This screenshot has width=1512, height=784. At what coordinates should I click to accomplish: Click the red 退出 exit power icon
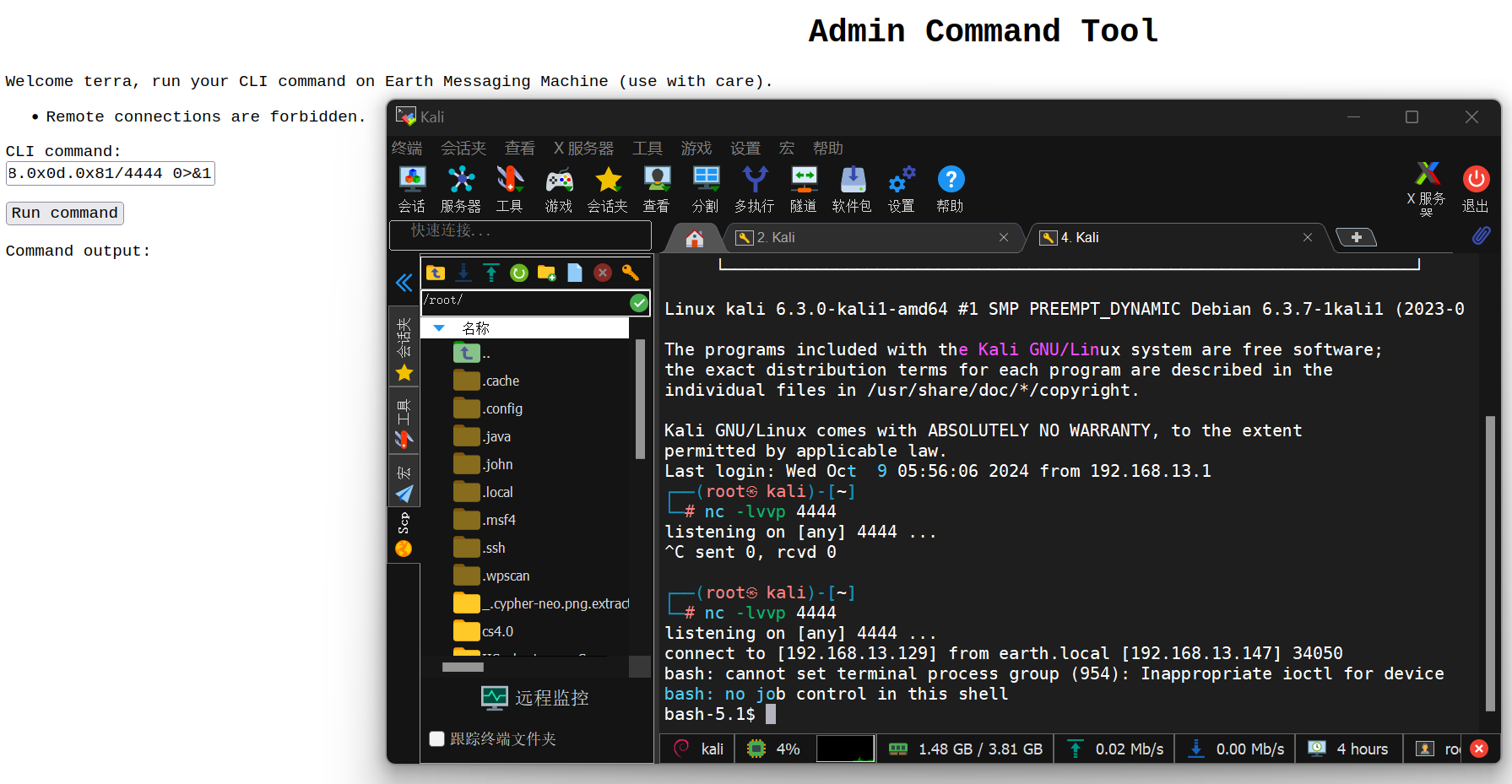click(1476, 188)
